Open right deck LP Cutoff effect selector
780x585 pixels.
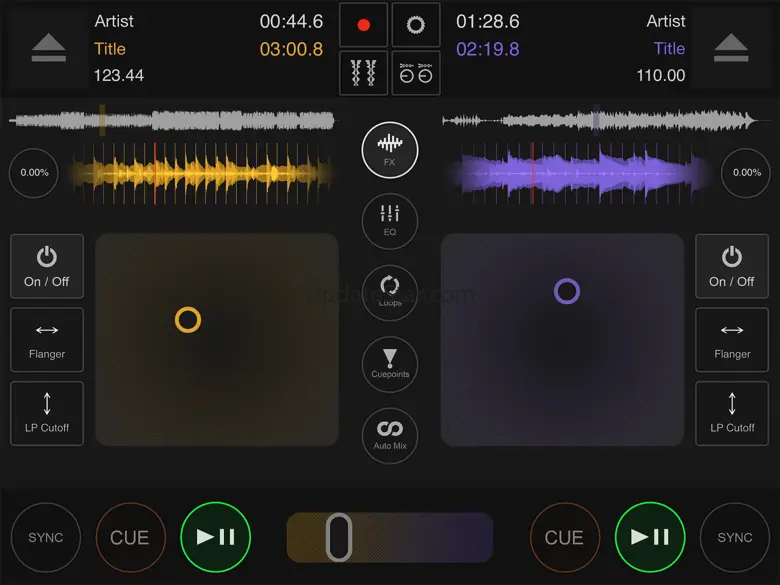732,413
